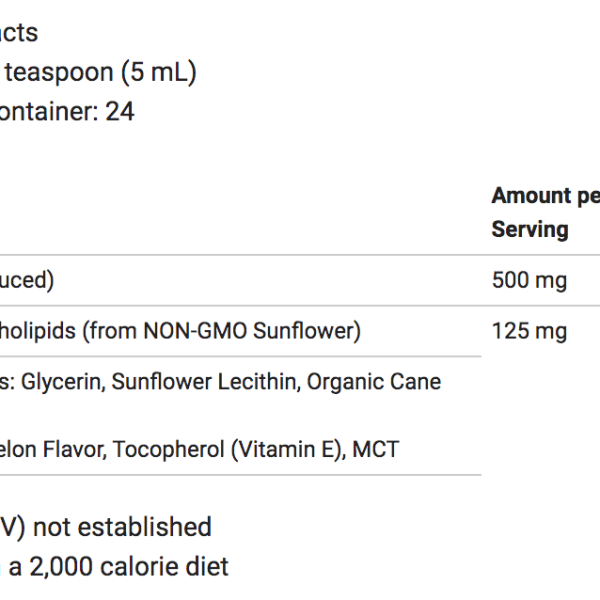Click the partial 'cts' heading text
Viewport: 600px width, 600px height.
(19, 33)
